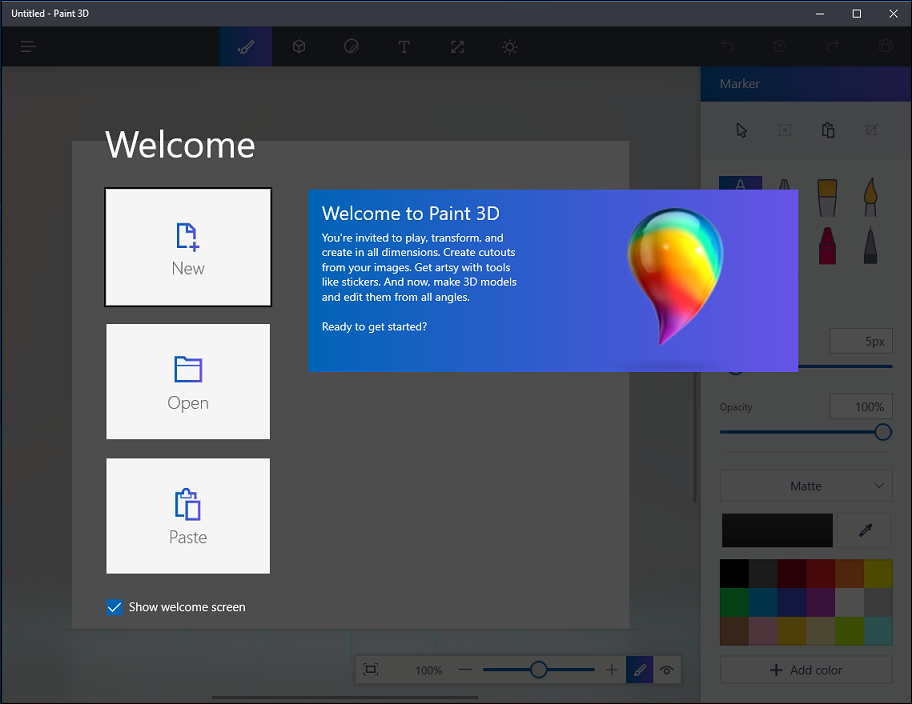
Task: Select the Watercolor brush
Action: [870, 197]
